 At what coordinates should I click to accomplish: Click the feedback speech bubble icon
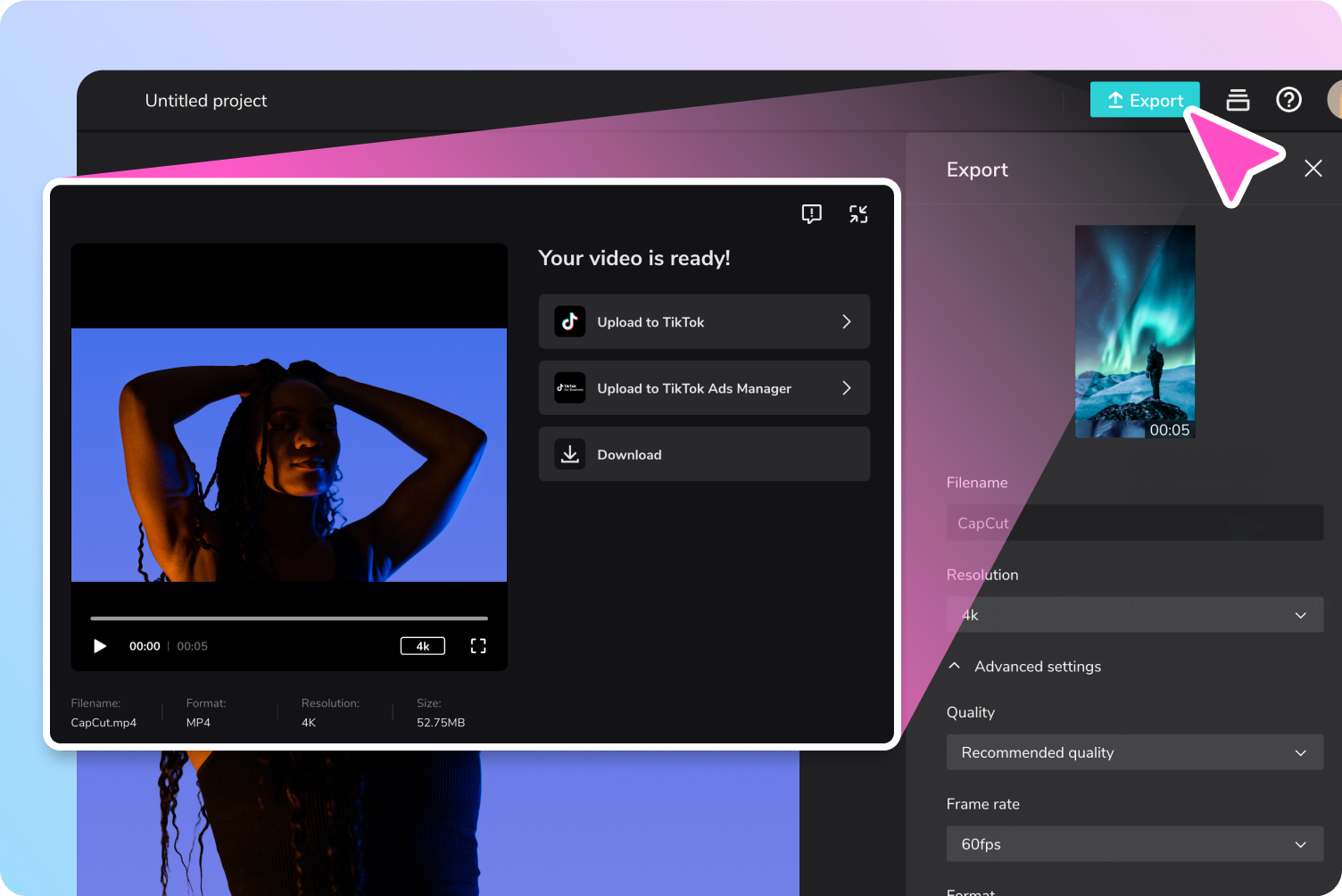(811, 214)
